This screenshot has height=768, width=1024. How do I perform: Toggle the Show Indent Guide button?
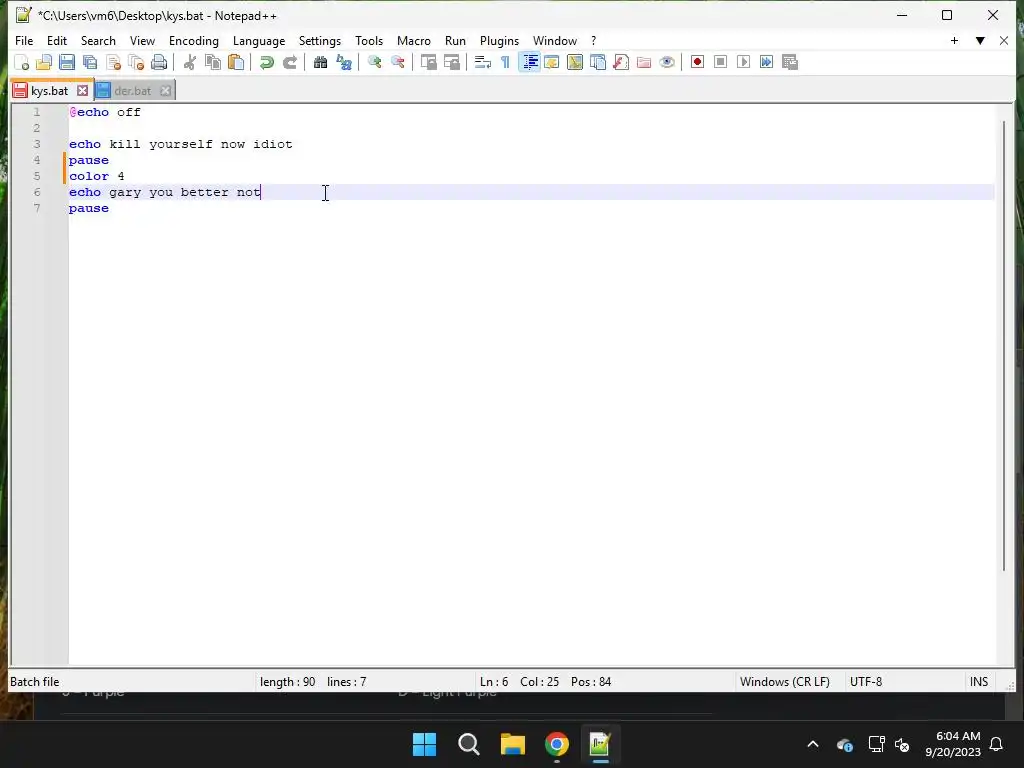point(529,62)
